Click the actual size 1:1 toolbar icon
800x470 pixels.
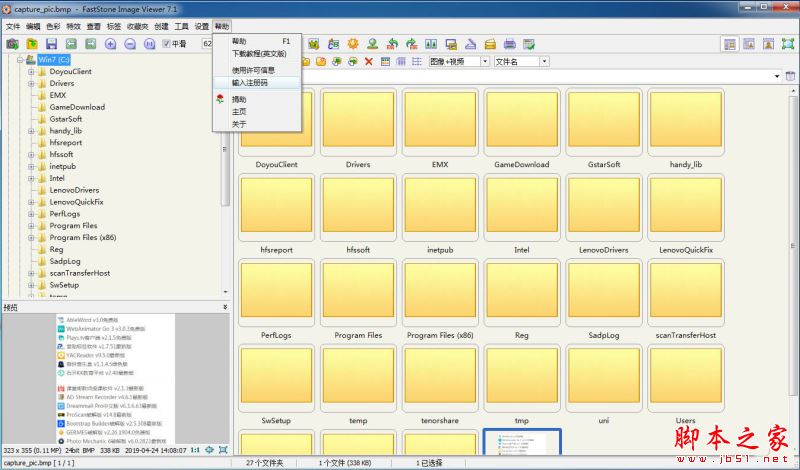click(x=149, y=44)
